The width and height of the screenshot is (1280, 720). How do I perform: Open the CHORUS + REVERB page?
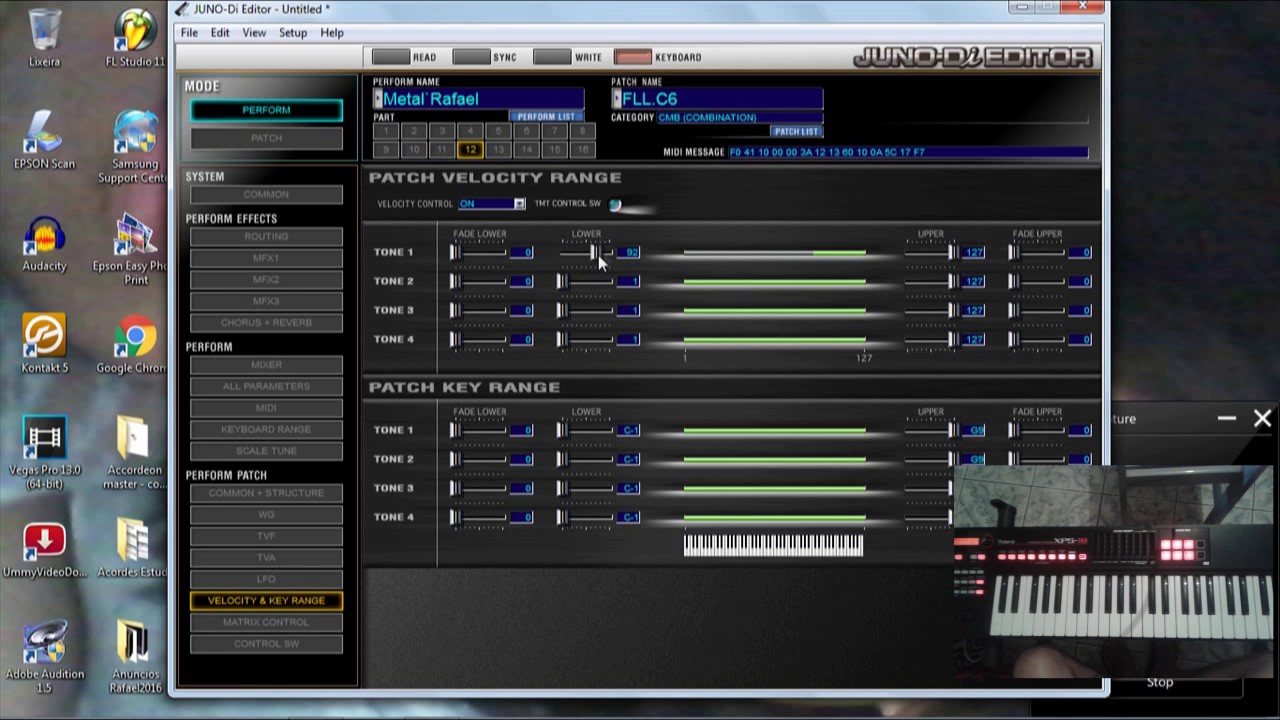pos(266,323)
